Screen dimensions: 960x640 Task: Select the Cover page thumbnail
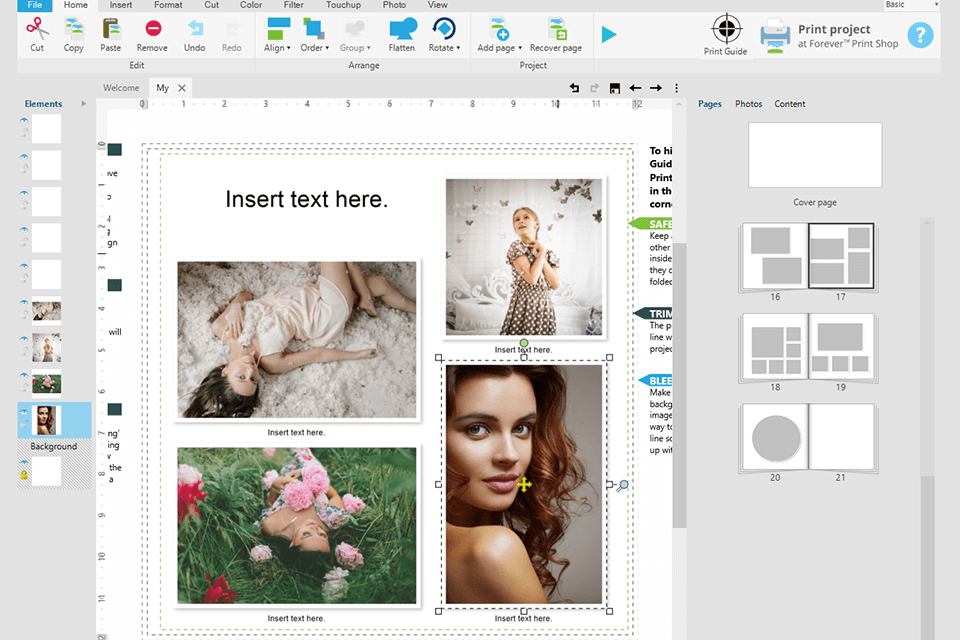pos(815,155)
